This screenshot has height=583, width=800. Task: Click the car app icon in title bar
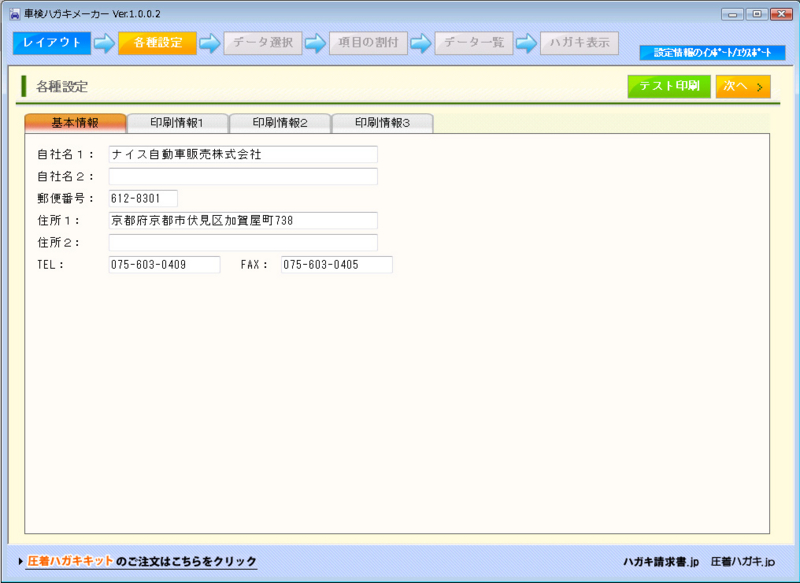pyautogui.click(x=15, y=14)
